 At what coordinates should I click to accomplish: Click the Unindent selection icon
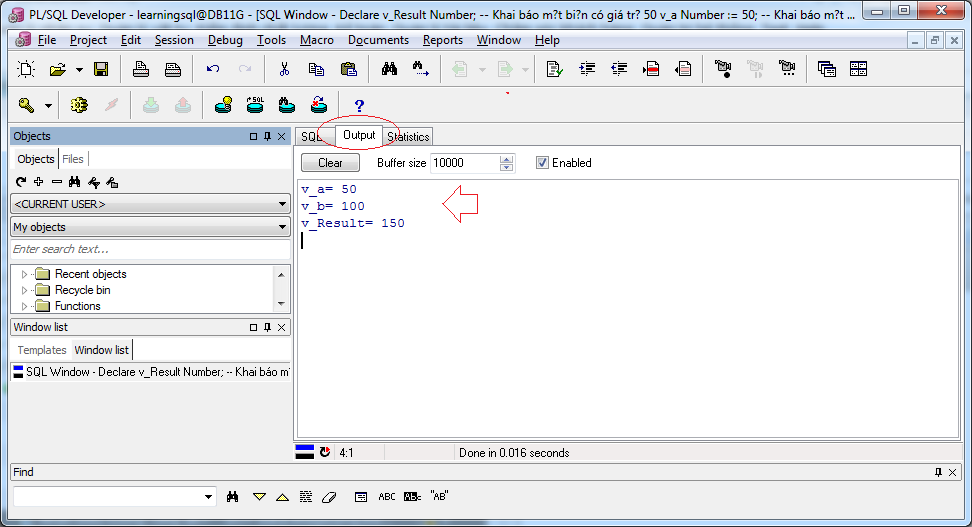tap(619, 69)
